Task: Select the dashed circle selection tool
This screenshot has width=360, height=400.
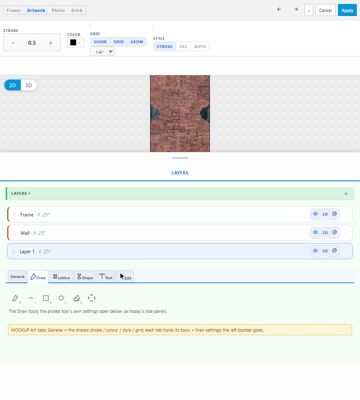Action: [92, 298]
